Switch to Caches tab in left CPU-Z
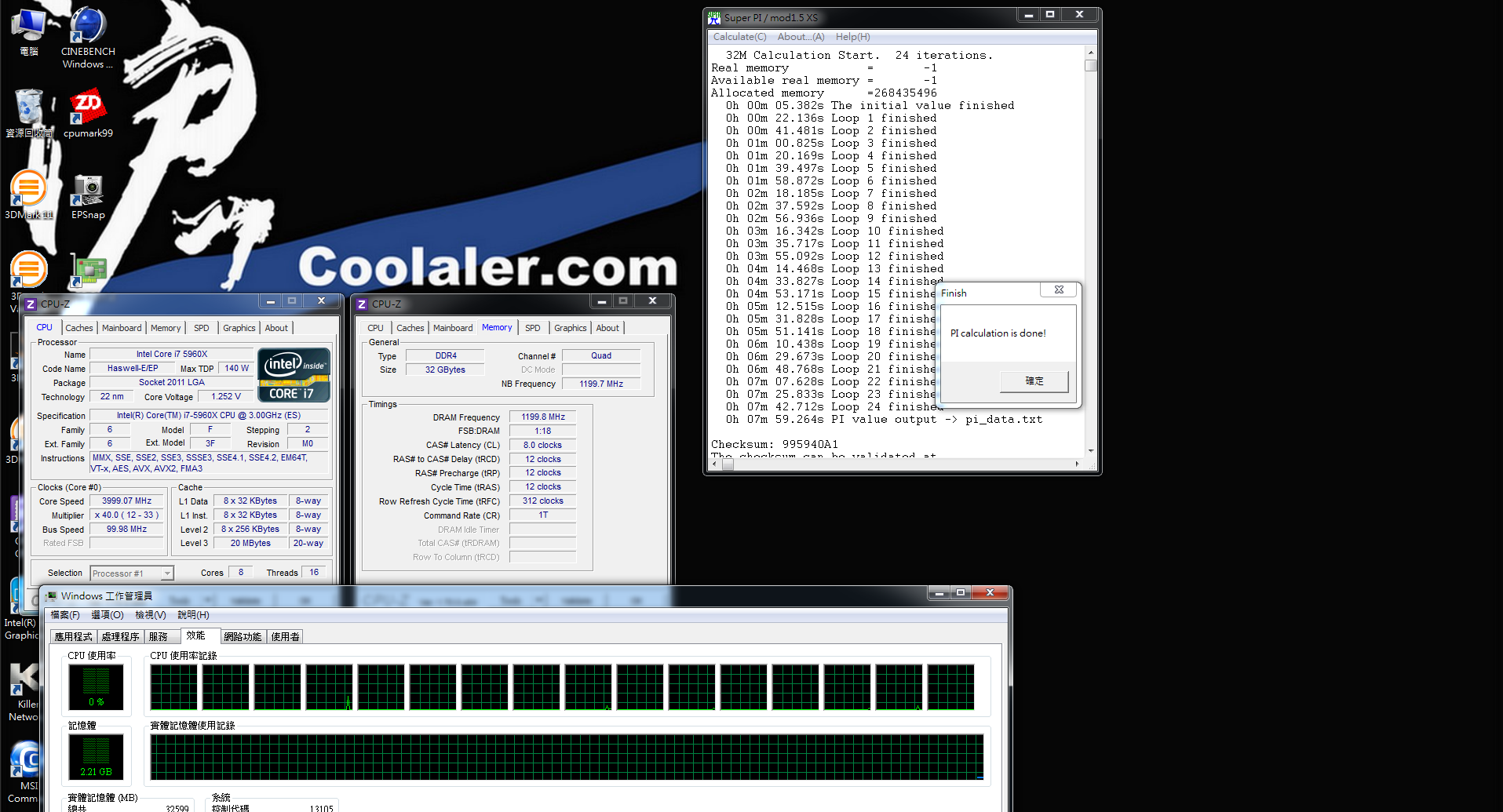Image resolution: width=1503 pixels, height=812 pixels. pyautogui.click(x=79, y=328)
